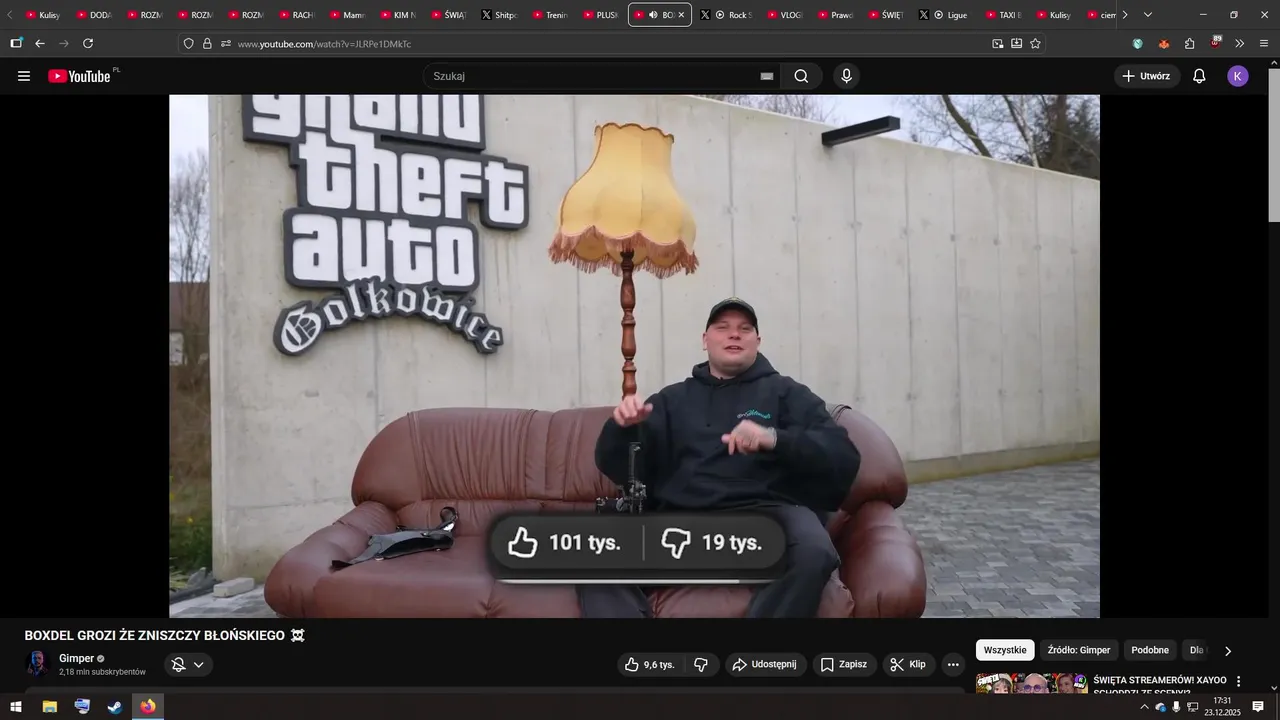Open the YouTube hamburger guide menu
1280x720 pixels.
point(24,76)
